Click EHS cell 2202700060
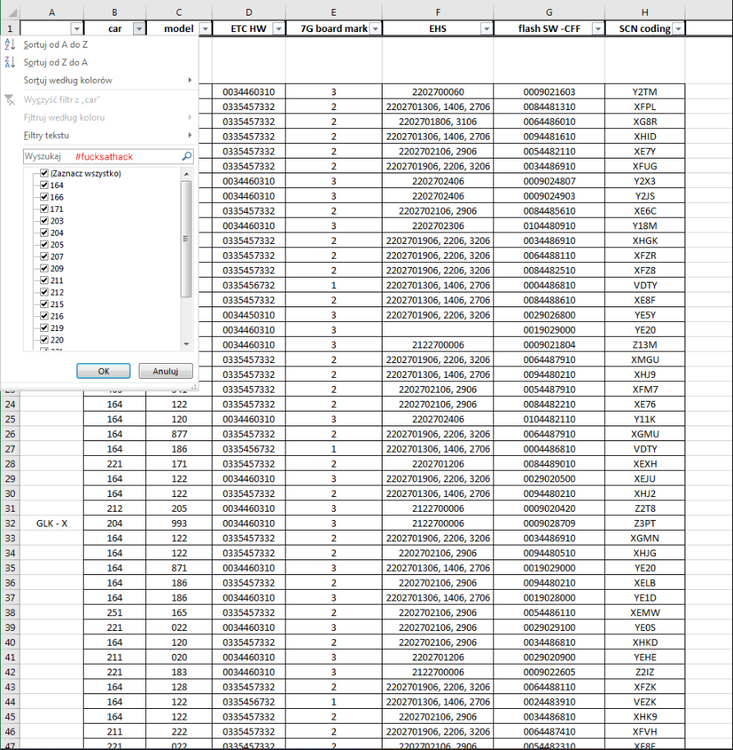The image size is (733, 750). click(438, 92)
